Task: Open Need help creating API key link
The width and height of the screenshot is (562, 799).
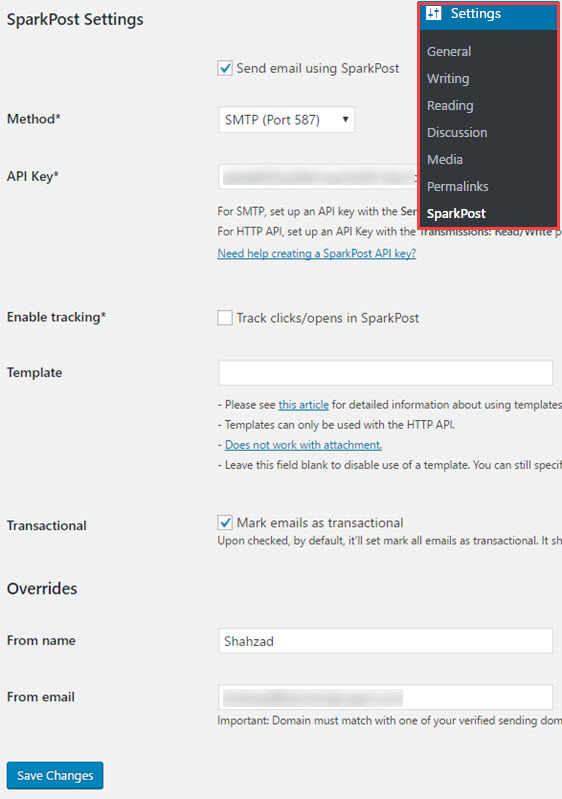Action: pyautogui.click(x=316, y=253)
